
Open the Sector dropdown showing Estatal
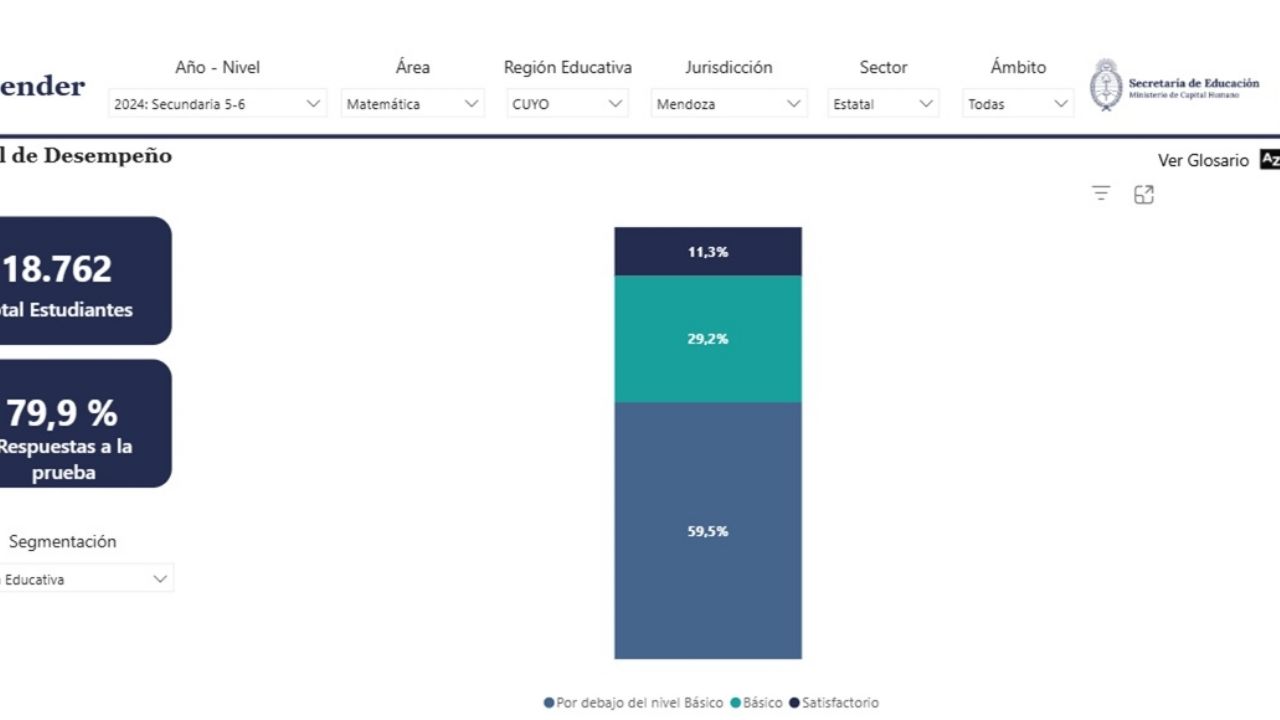coord(883,104)
